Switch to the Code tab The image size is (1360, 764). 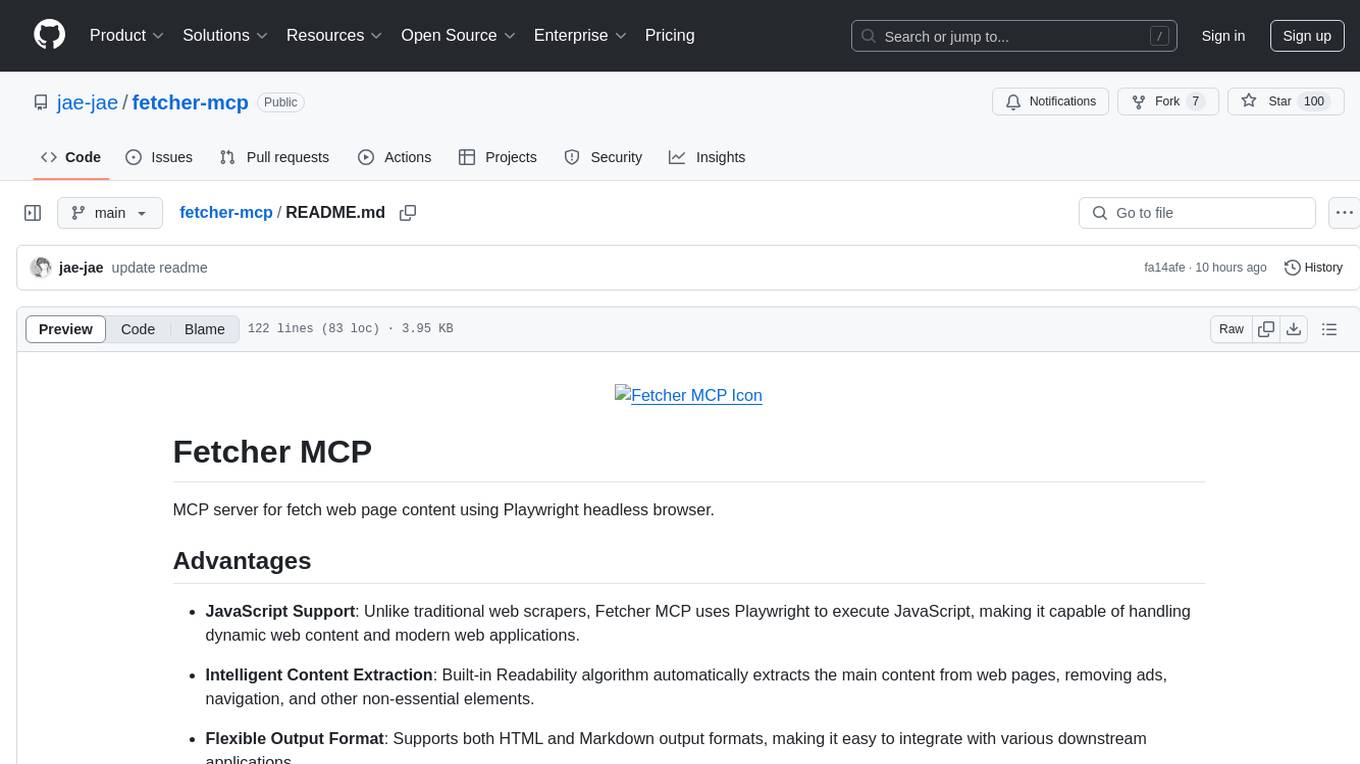71,157
